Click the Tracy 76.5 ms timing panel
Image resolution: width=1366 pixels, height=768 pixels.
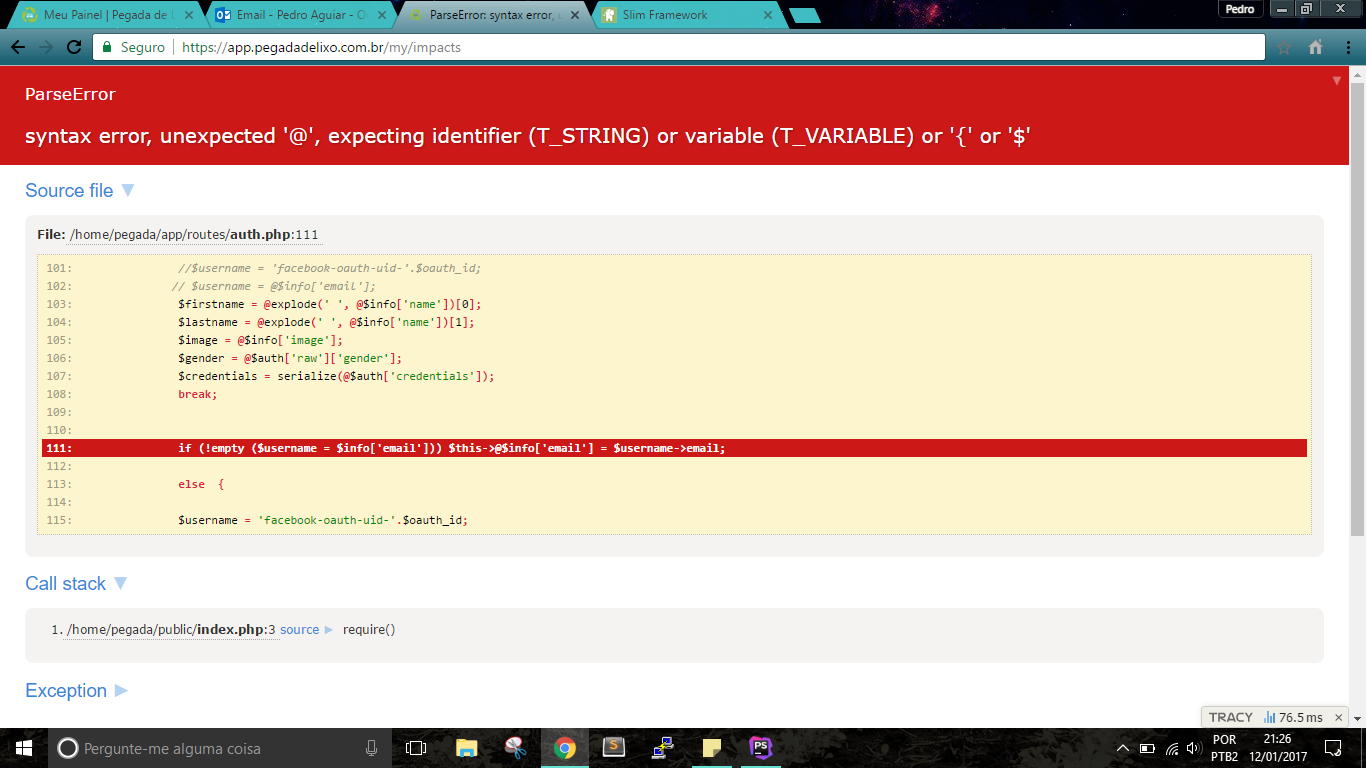[1293, 717]
